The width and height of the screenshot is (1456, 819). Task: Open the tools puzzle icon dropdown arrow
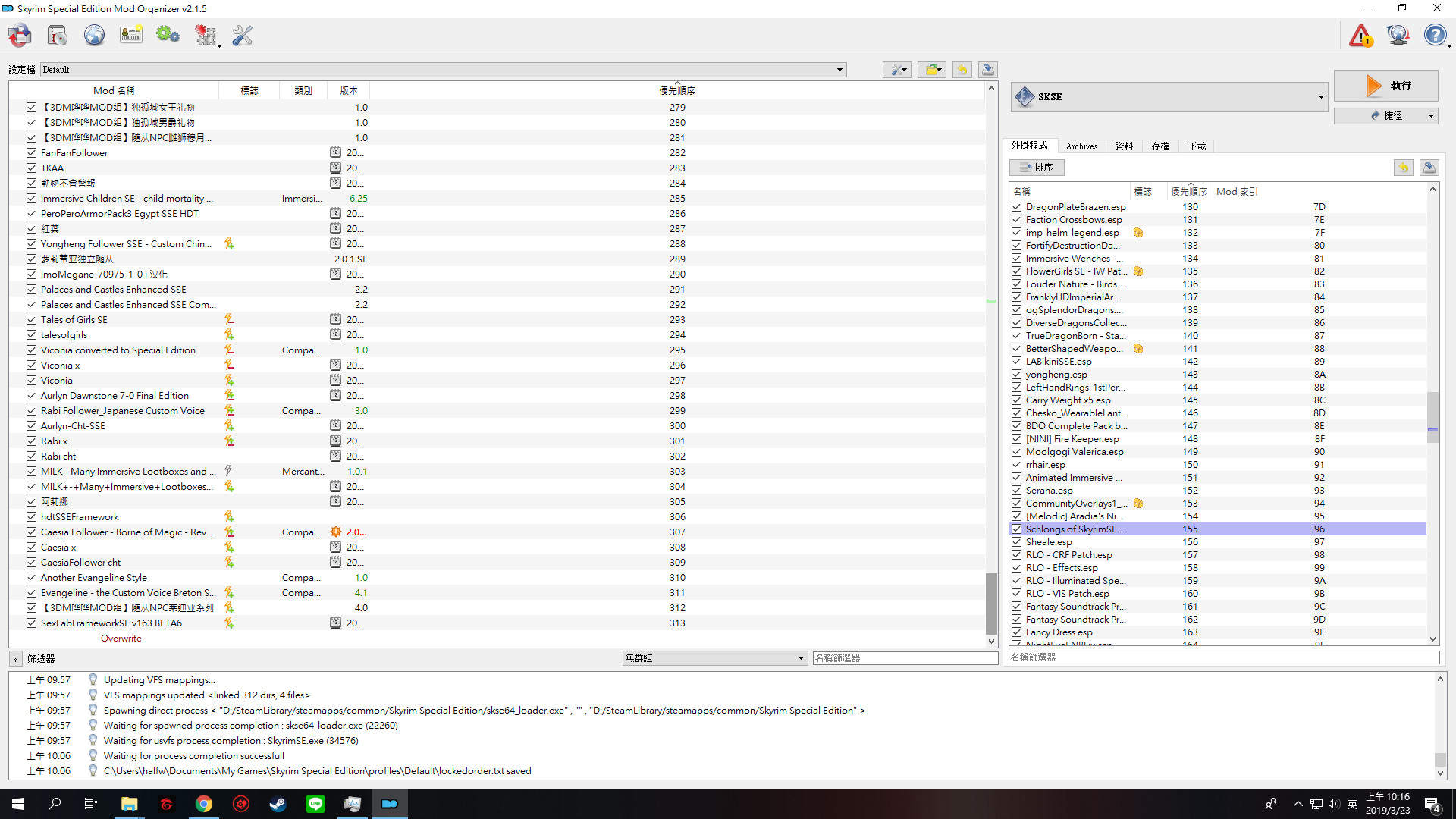click(x=220, y=45)
